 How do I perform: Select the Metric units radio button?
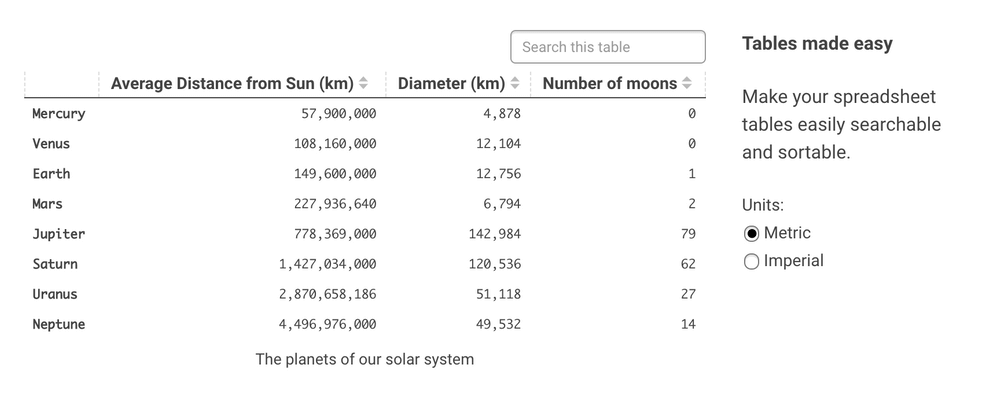coord(751,233)
